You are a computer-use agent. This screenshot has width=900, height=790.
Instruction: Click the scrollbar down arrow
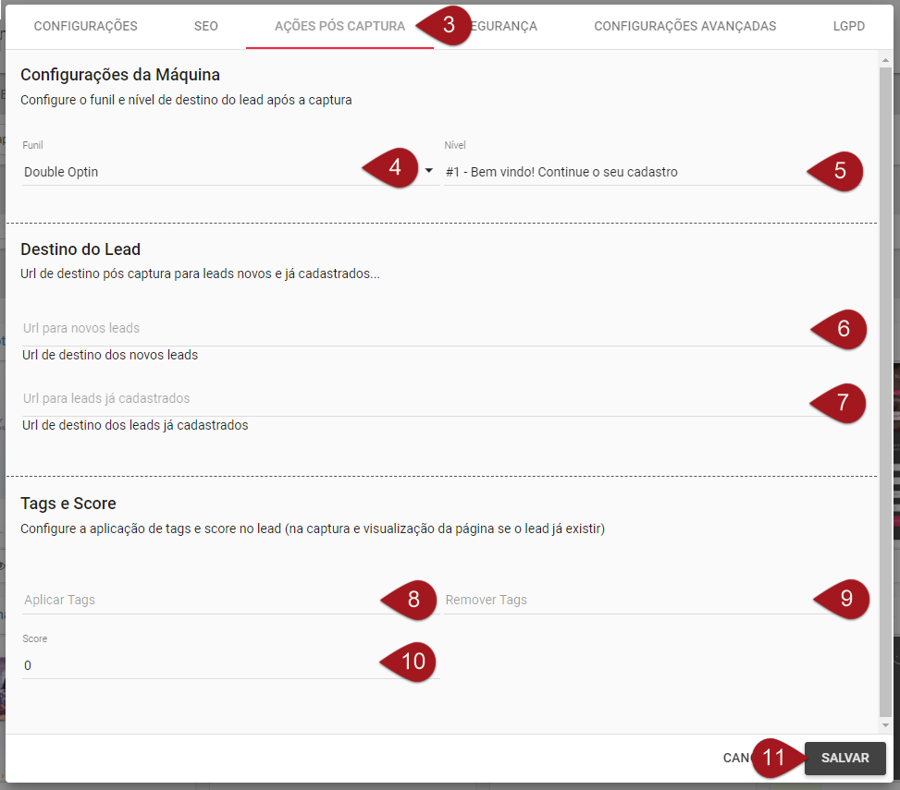pyautogui.click(x=885, y=724)
